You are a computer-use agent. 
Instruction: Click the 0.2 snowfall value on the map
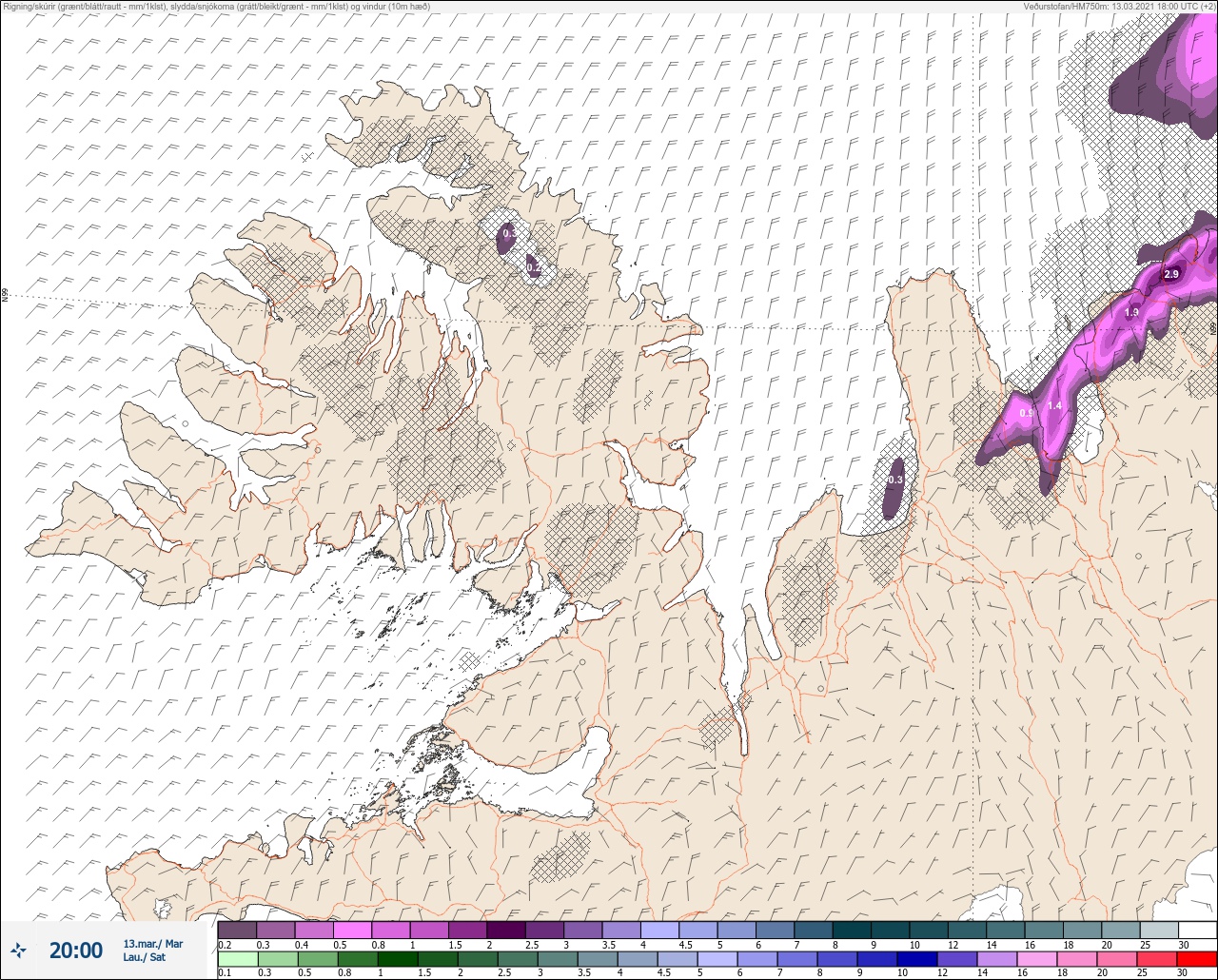[534, 269]
